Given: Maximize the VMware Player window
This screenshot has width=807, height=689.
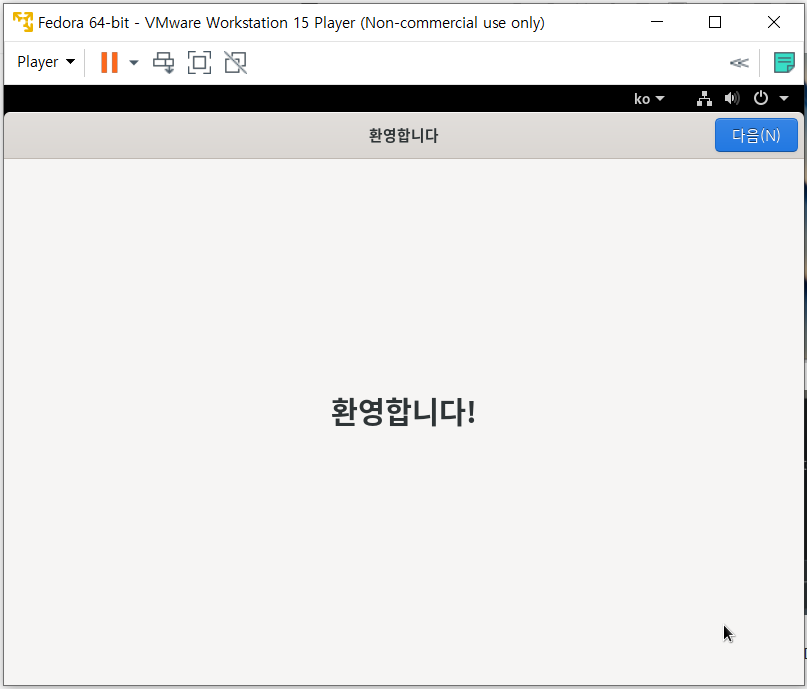Looking at the screenshot, I should coord(715,22).
